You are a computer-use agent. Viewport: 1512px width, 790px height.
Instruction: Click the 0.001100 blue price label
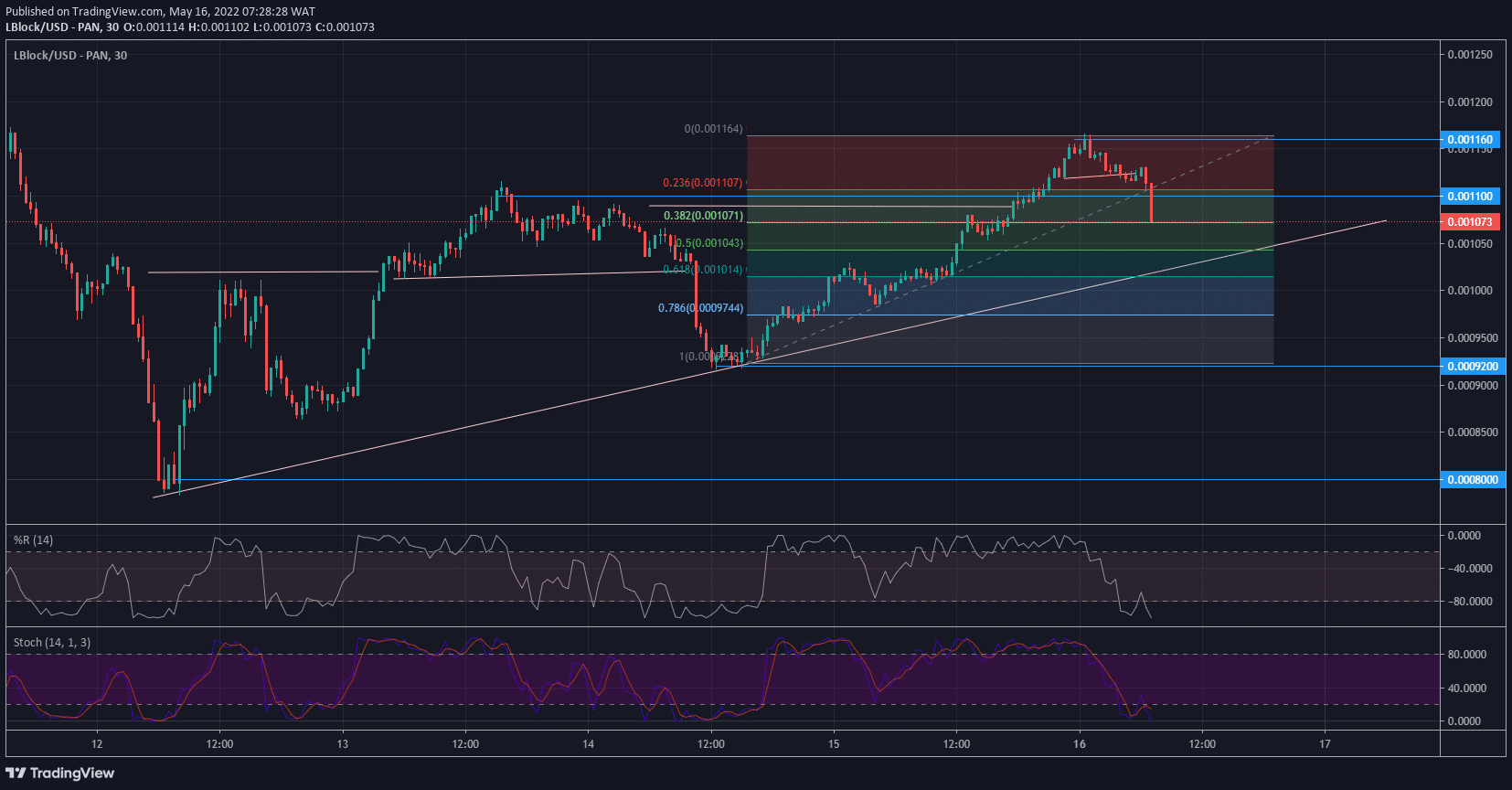pyautogui.click(x=1470, y=197)
